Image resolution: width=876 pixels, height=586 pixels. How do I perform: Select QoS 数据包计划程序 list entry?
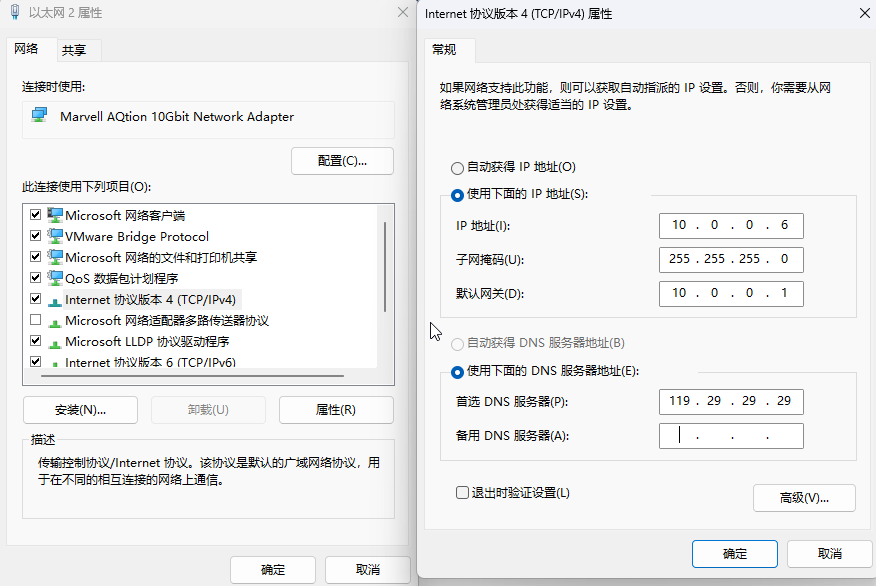pos(122,278)
